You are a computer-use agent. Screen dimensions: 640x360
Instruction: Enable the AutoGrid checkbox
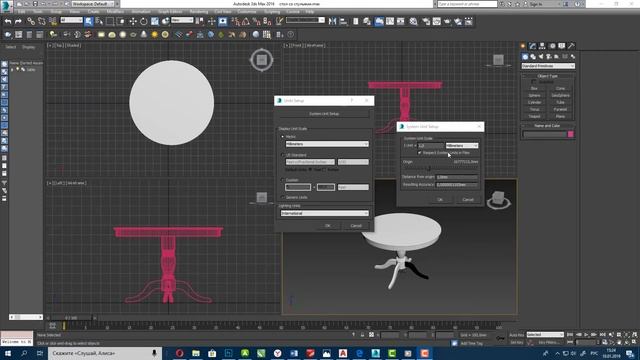click(534, 82)
